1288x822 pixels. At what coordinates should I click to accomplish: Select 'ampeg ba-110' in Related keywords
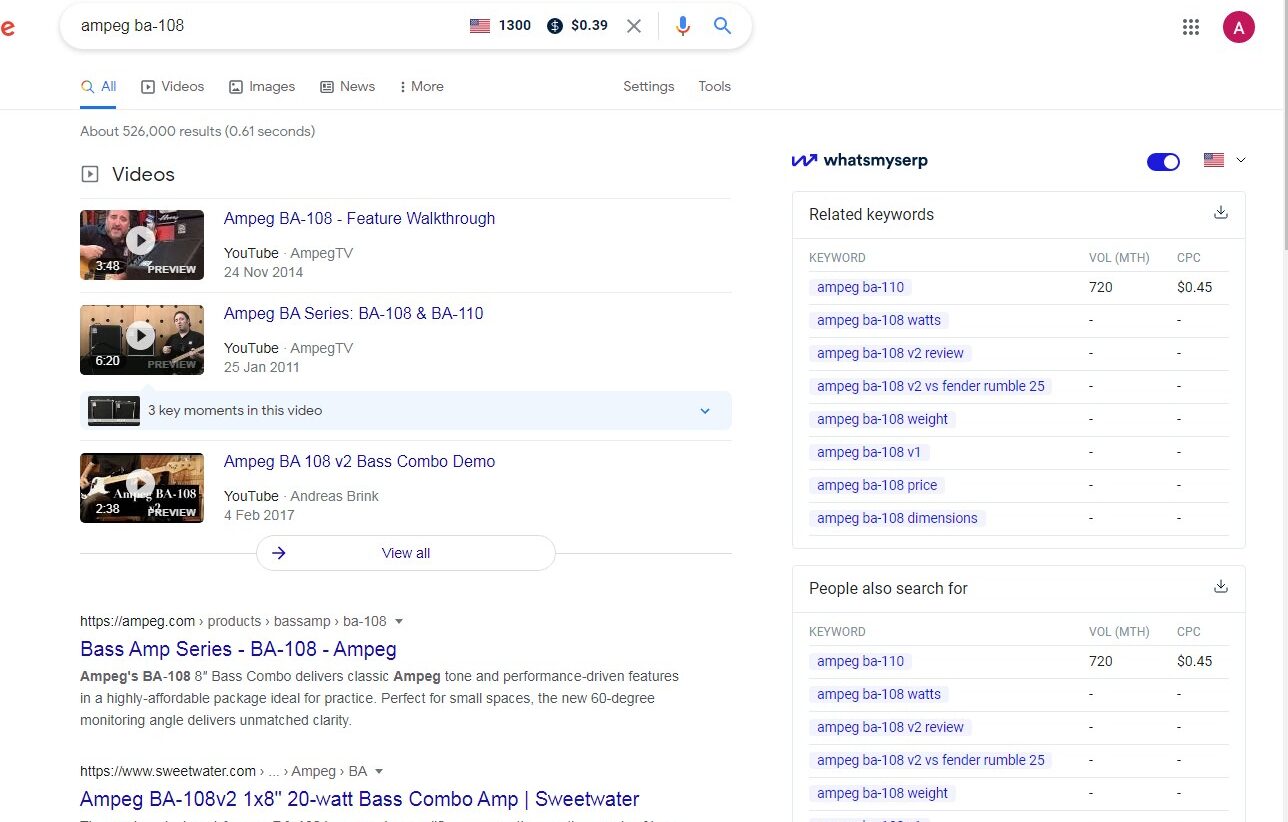[860, 287]
